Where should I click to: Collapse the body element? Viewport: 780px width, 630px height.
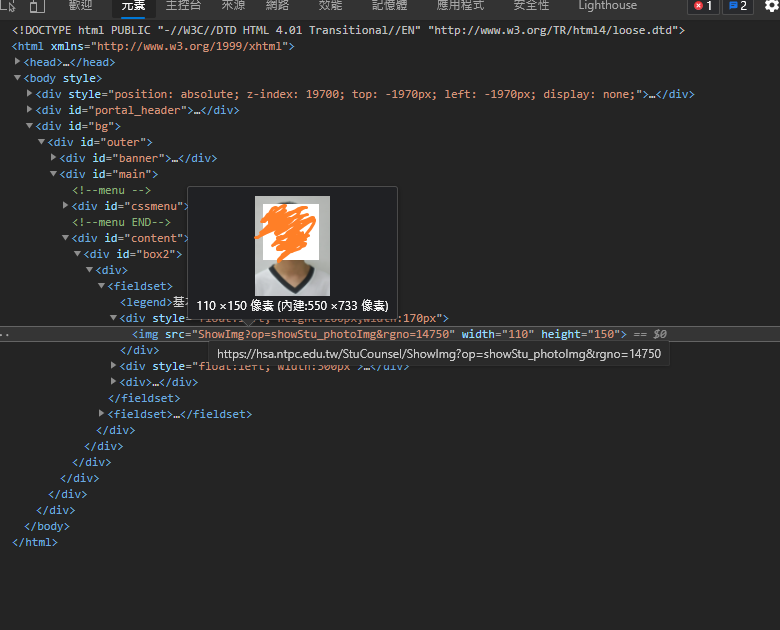click(x=17, y=78)
